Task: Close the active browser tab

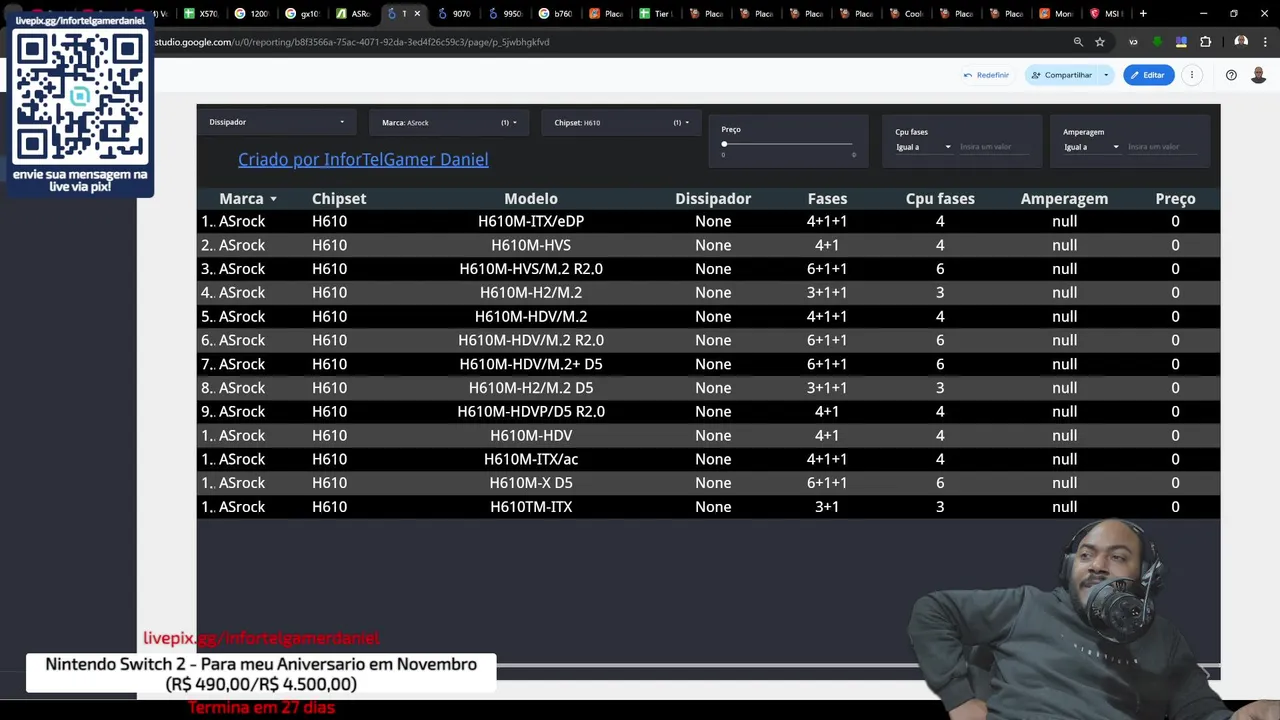Action: coord(417,14)
